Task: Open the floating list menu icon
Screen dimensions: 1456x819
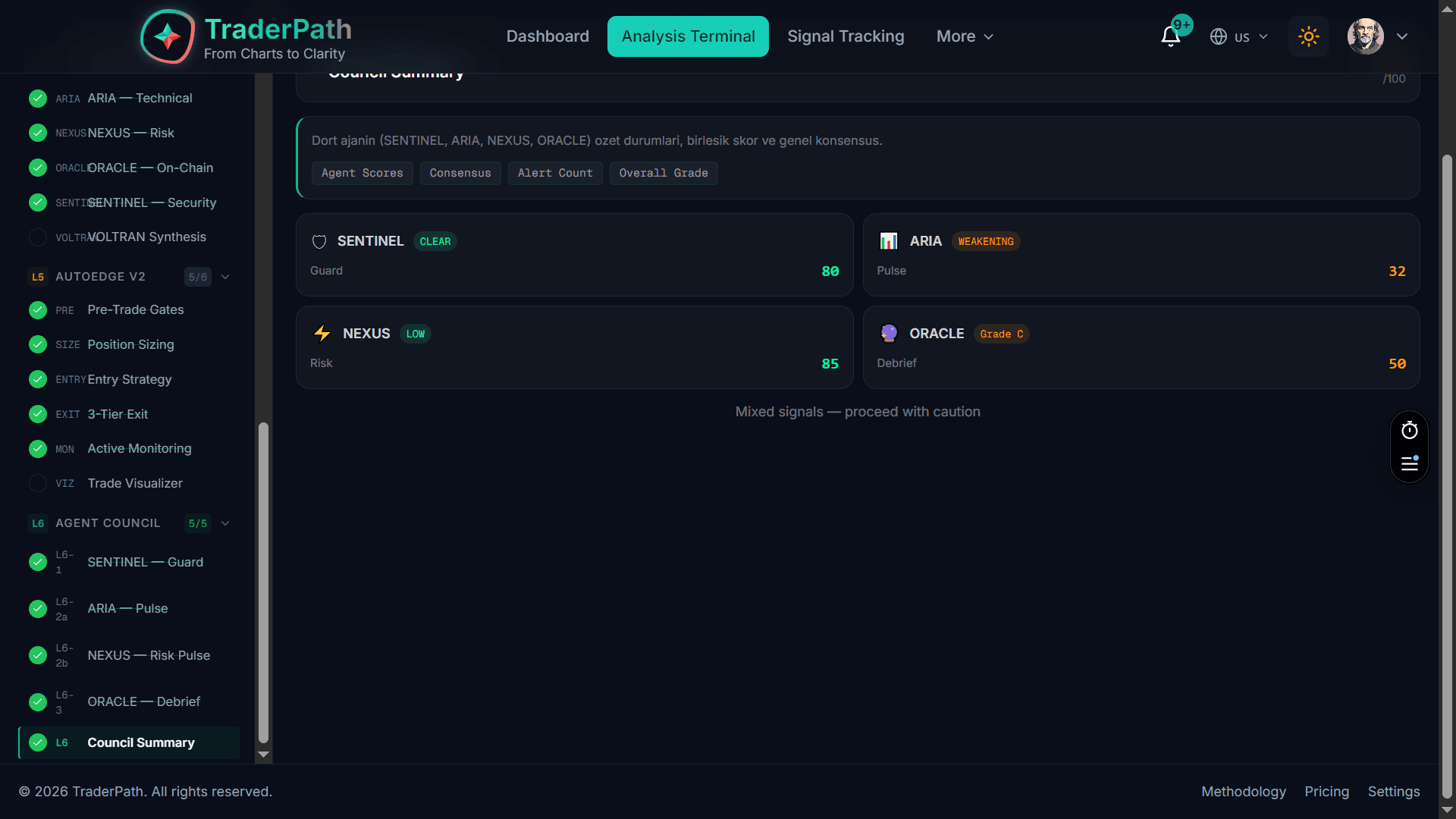Action: 1410,463
